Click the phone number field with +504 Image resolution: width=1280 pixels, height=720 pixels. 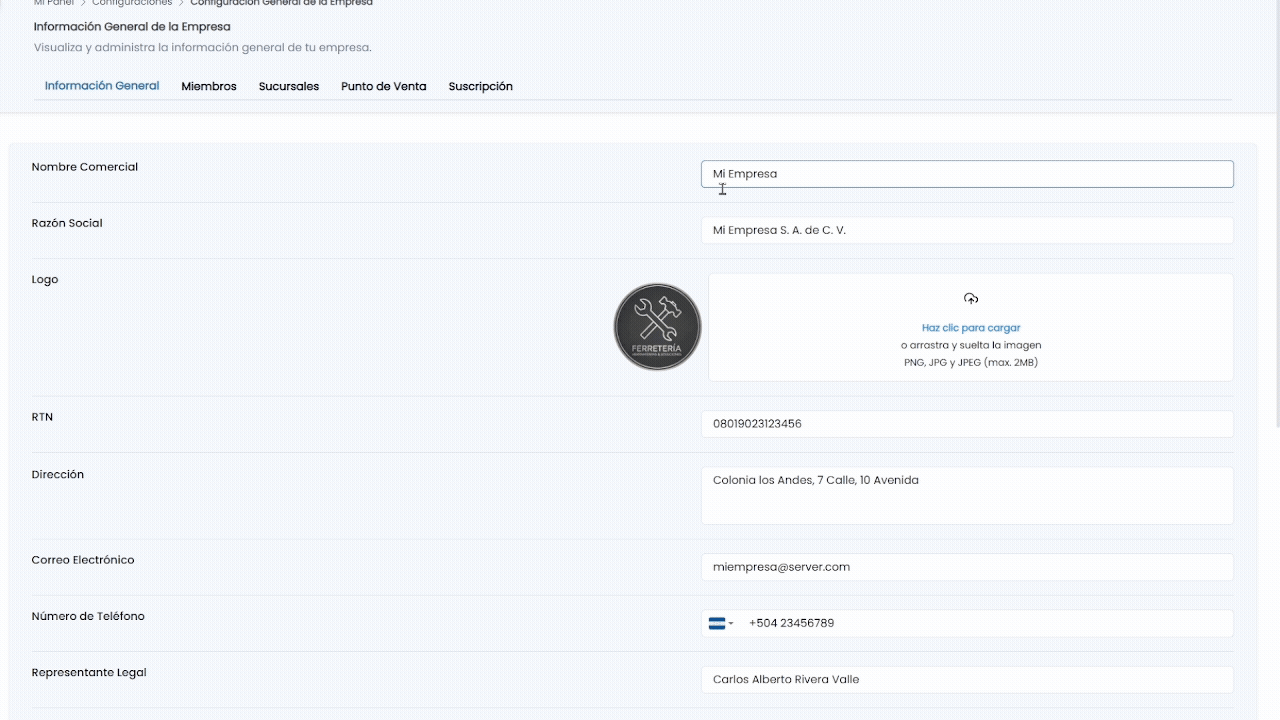pos(967,623)
